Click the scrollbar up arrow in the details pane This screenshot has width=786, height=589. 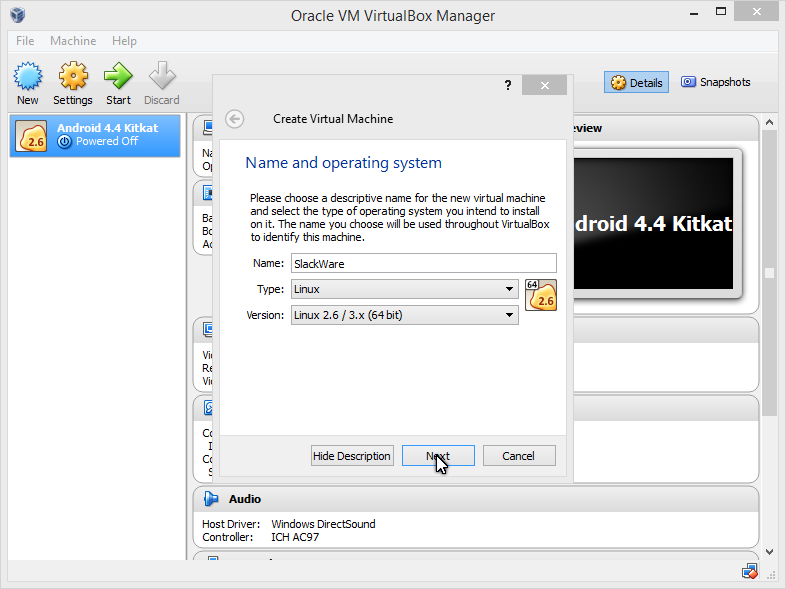(769, 122)
